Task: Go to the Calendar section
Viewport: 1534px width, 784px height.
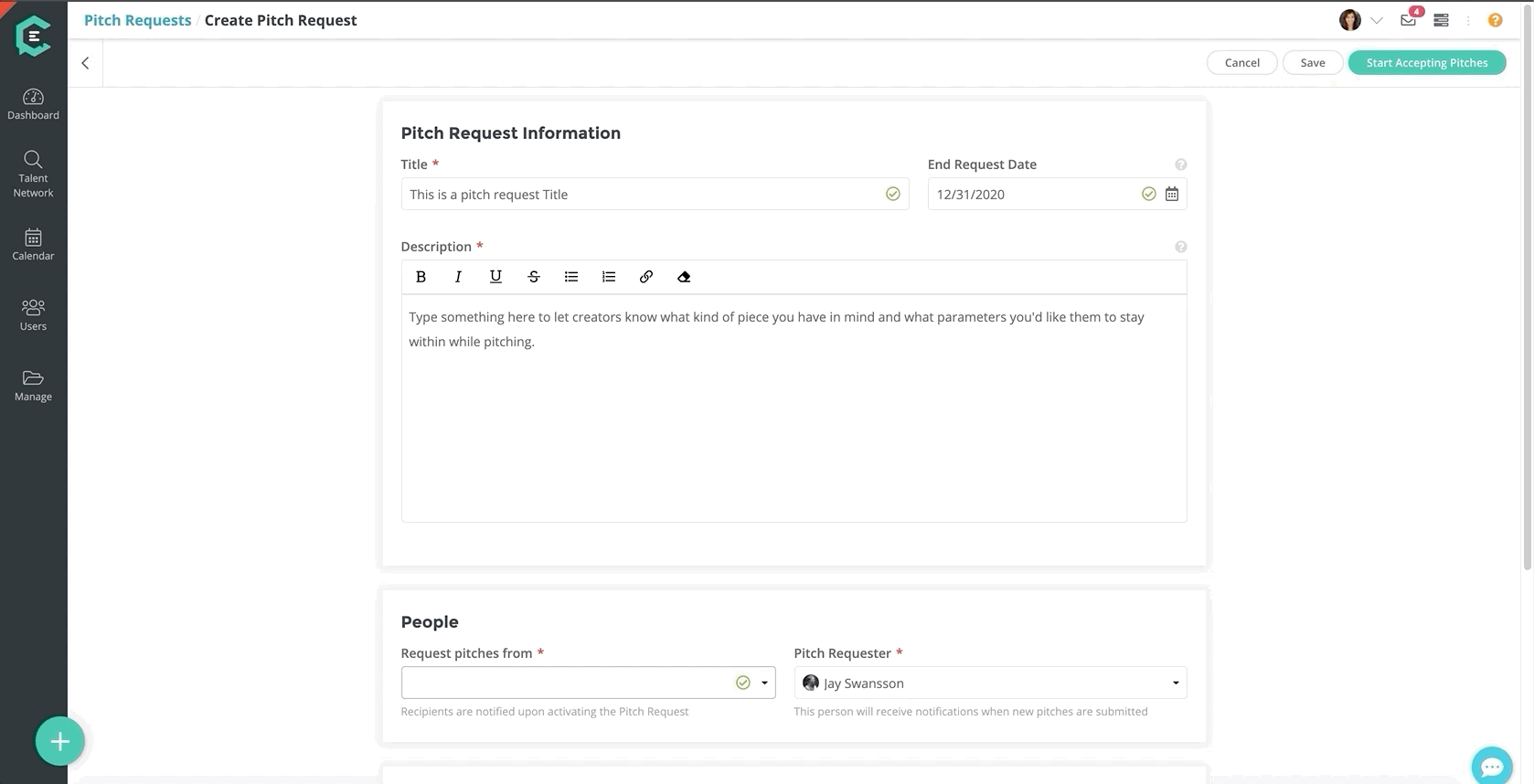Action: pos(33,245)
